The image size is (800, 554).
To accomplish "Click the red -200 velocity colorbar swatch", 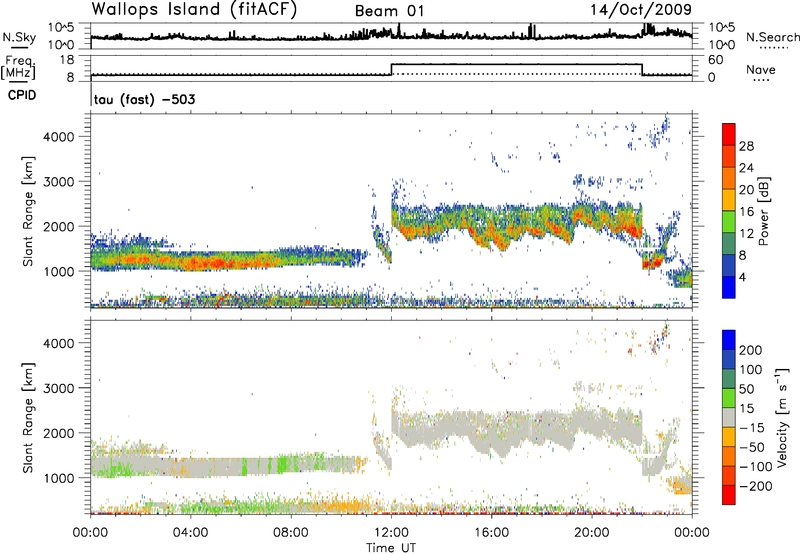I will [729, 495].
